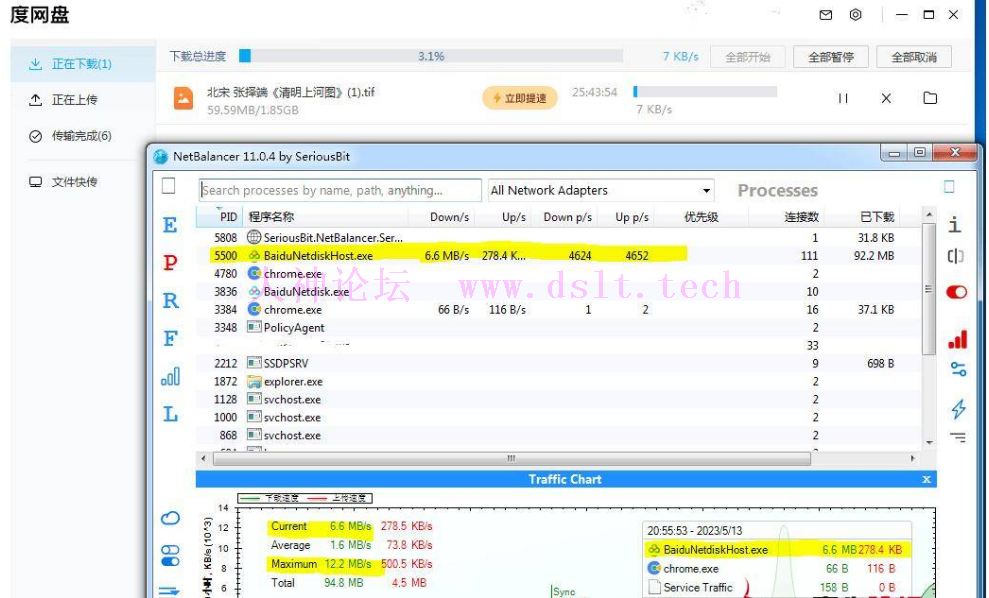Tick the checkbox left of the NetBalancer search box
Screen dimensions: 989x598
click(x=168, y=186)
